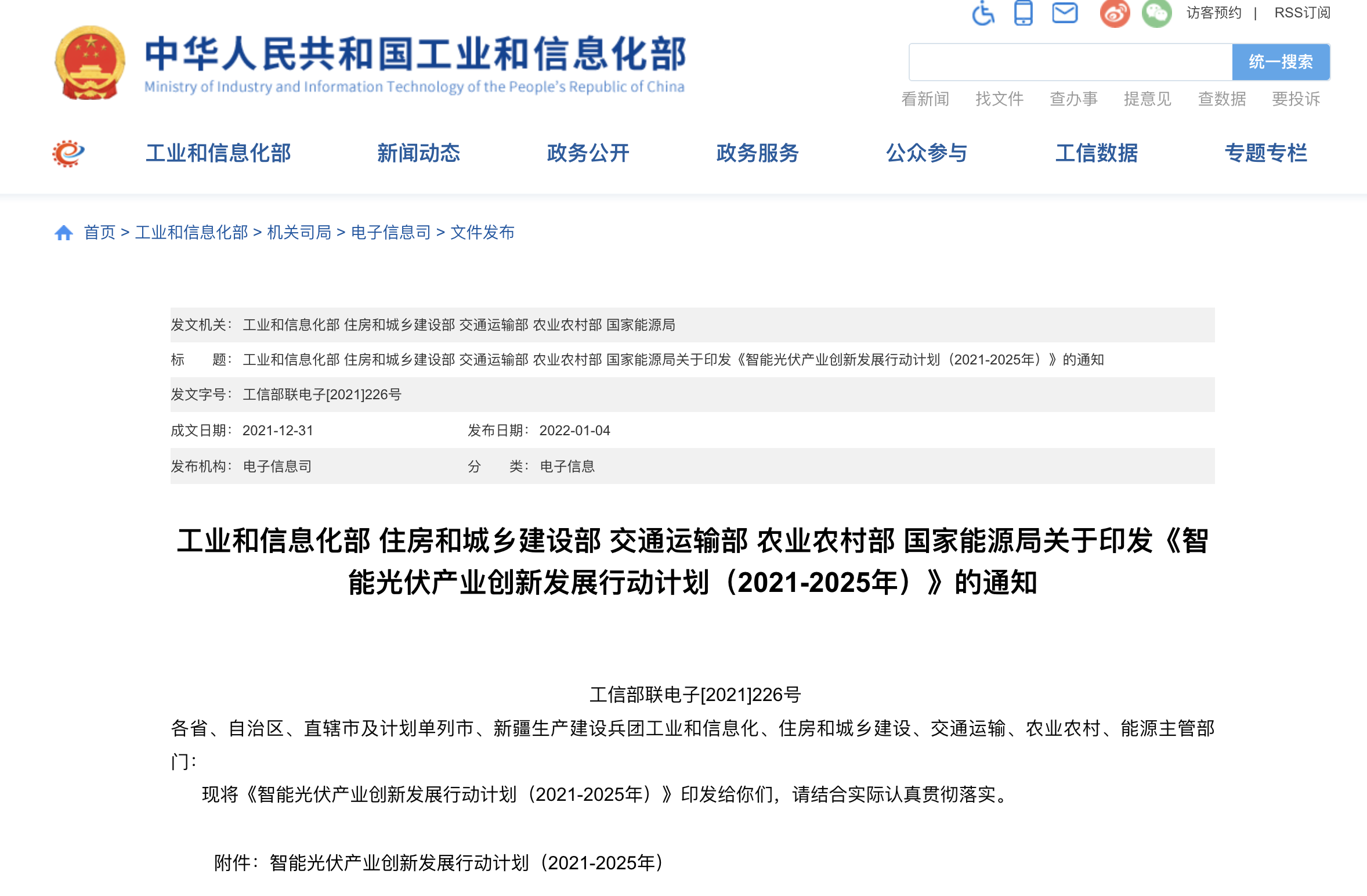
Task: Select the 发布日期 value 2022-01-04
Action: 574,431
